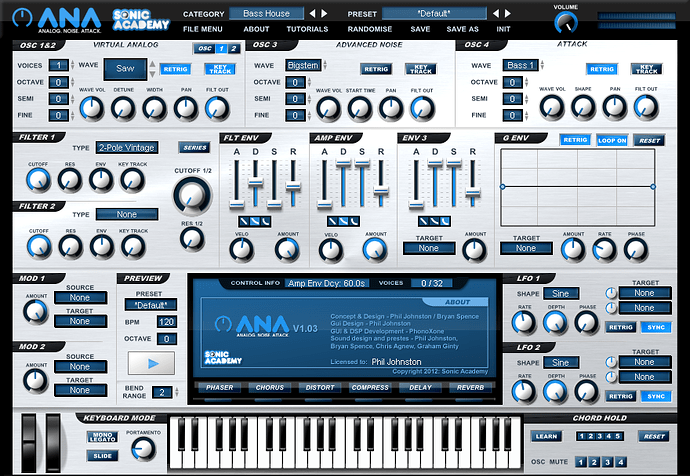This screenshot has height=476, width=690.
Task: Click the master Volume knob
Action: [565, 23]
